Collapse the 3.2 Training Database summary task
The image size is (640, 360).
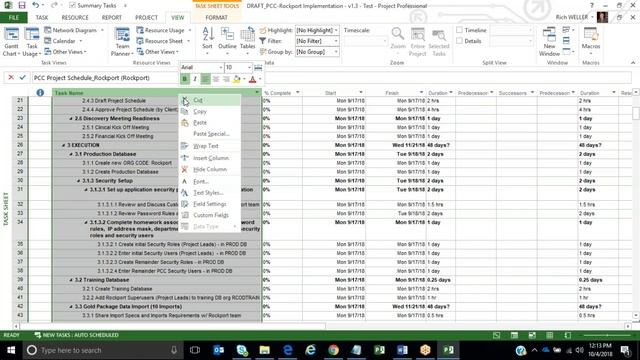tap(71, 280)
